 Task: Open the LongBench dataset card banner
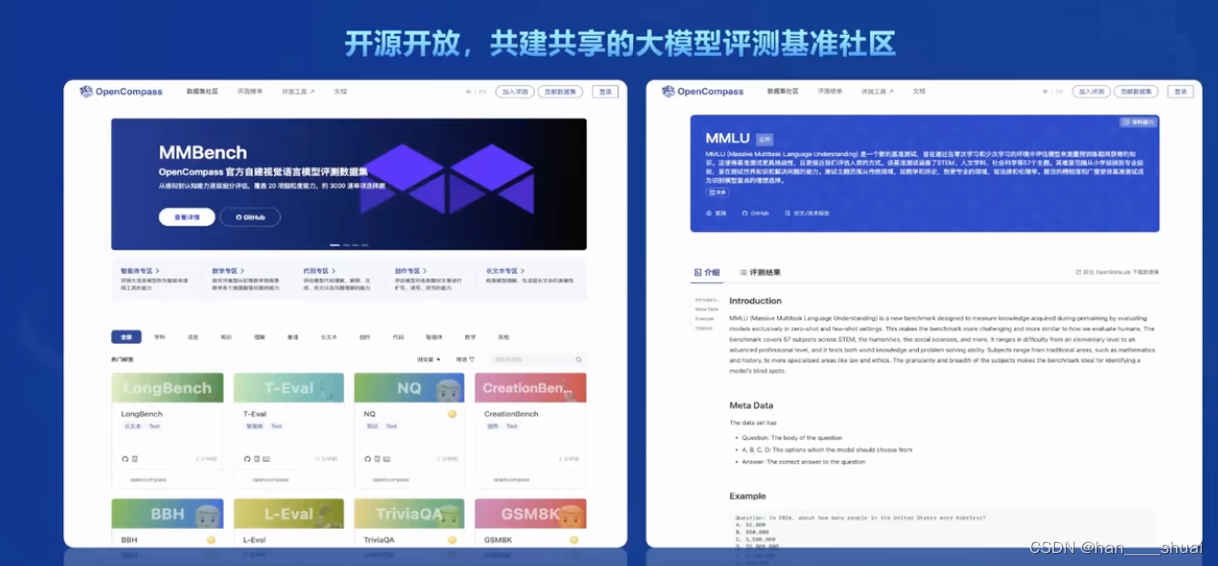167,388
